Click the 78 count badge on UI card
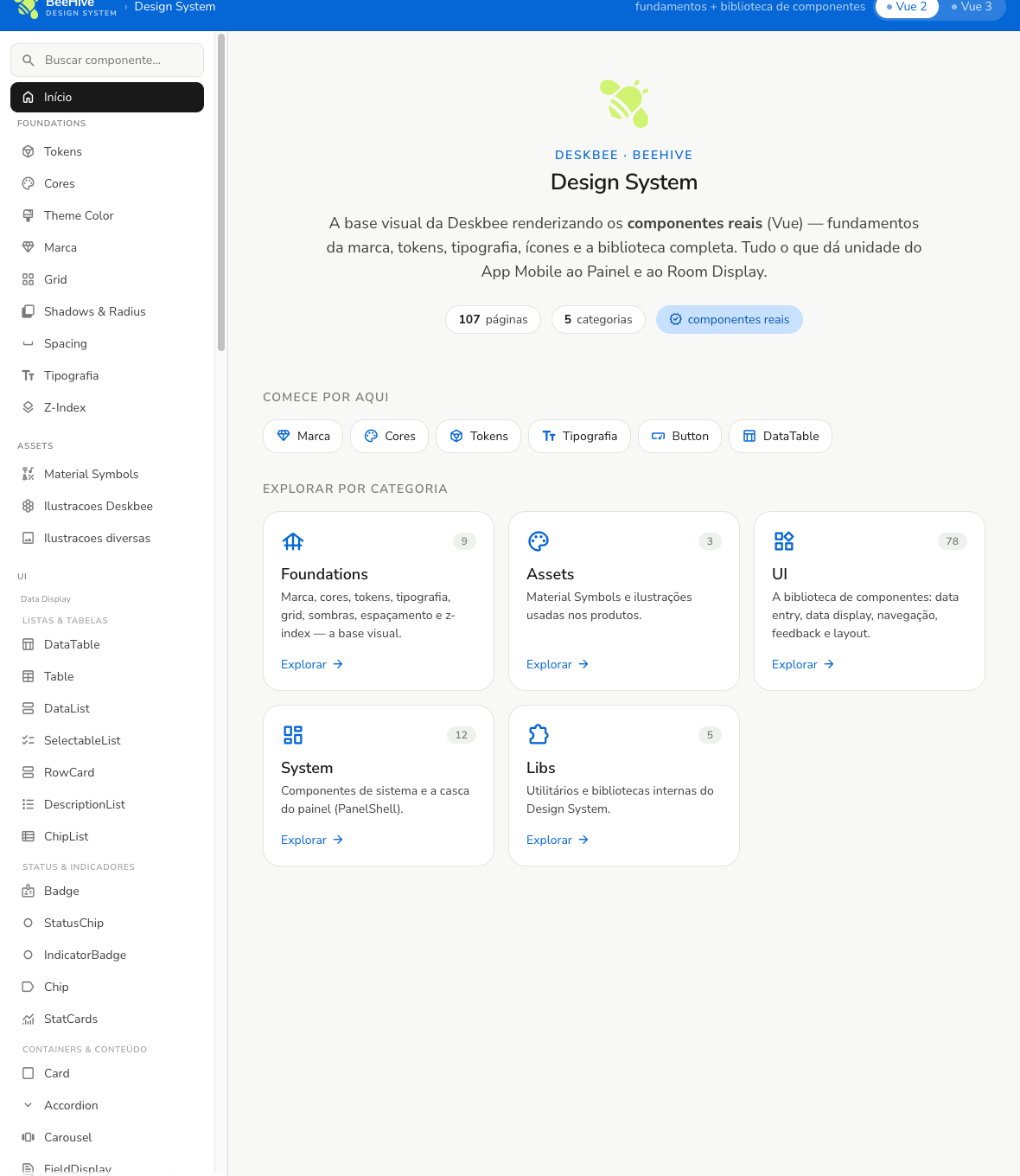This screenshot has width=1020, height=1176. point(952,541)
